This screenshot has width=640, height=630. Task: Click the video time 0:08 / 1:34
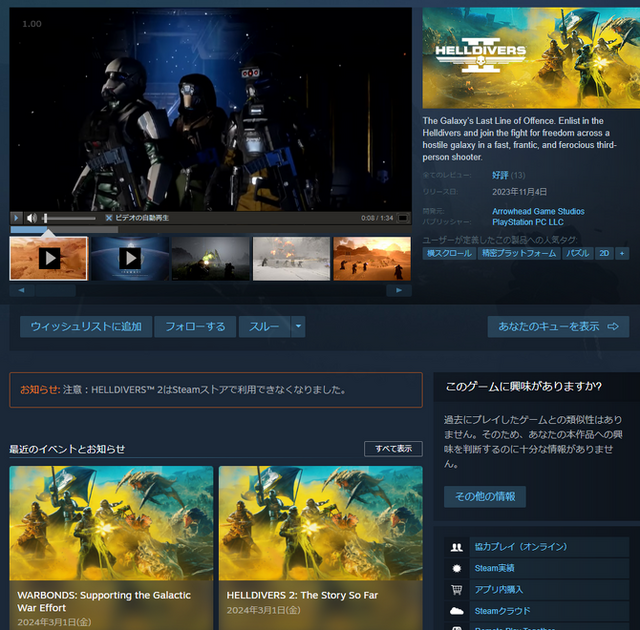point(377,218)
